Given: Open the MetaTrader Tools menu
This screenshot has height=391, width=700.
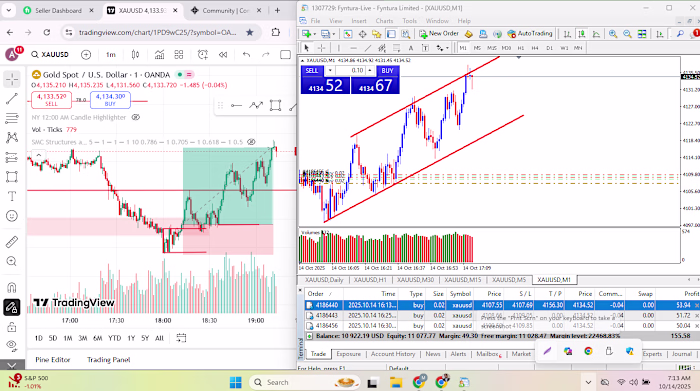Looking at the screenshot, I should coord(409,21).
